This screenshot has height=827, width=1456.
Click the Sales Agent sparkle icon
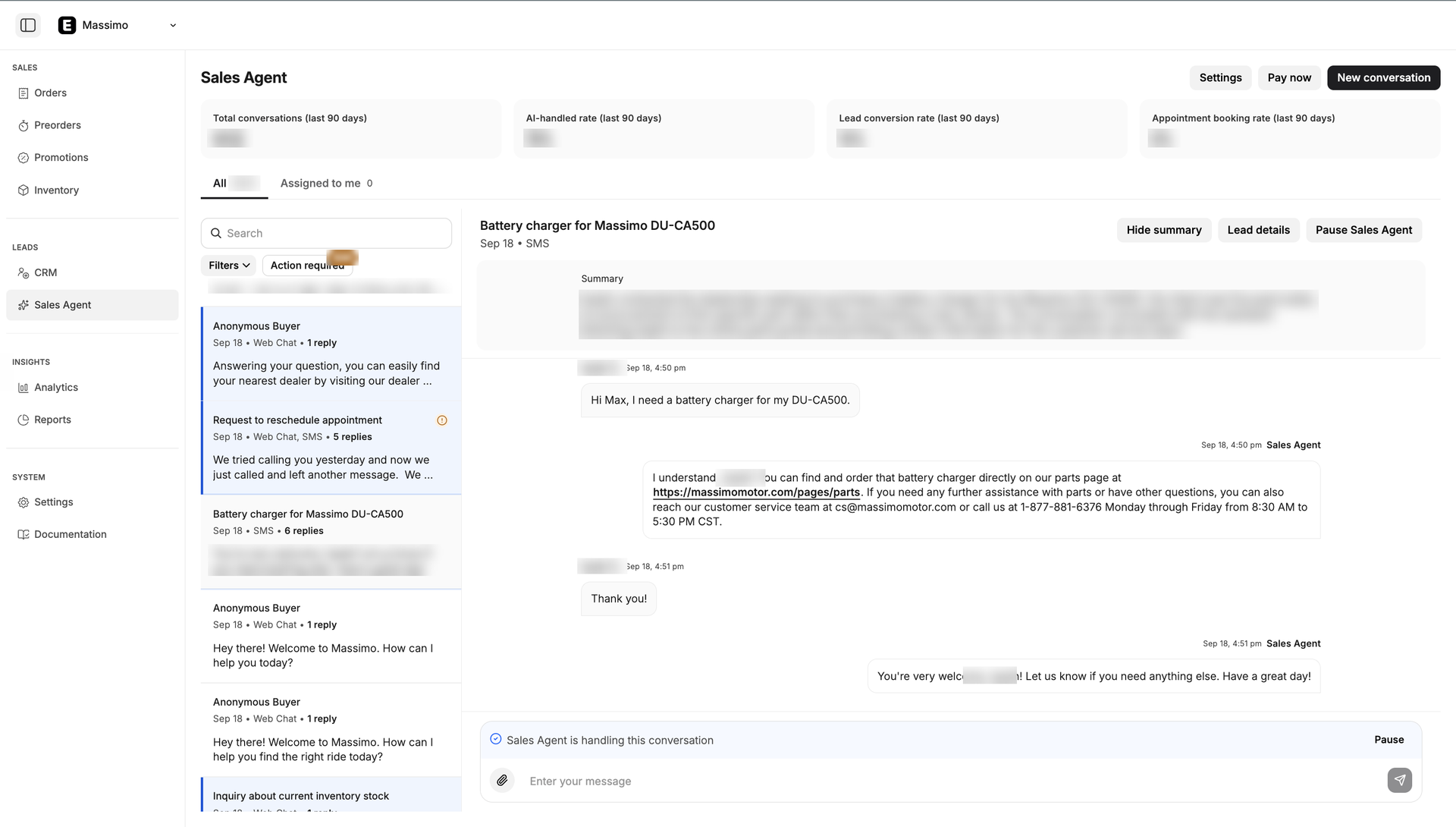(24, 305)
